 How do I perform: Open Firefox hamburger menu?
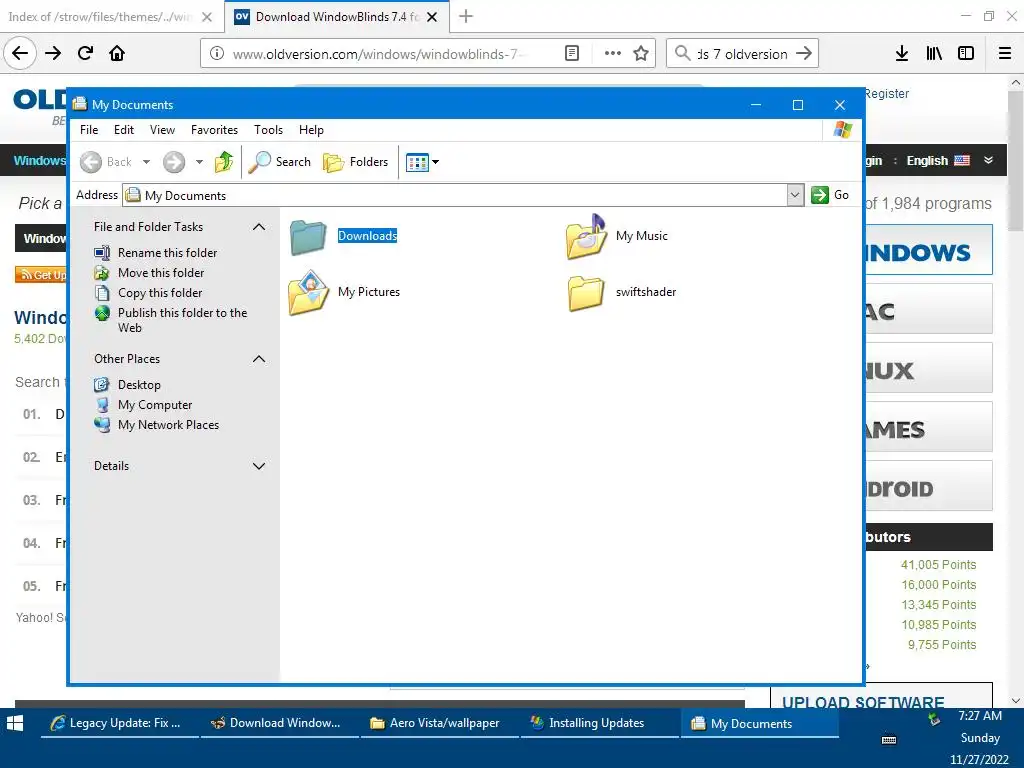1005,54
